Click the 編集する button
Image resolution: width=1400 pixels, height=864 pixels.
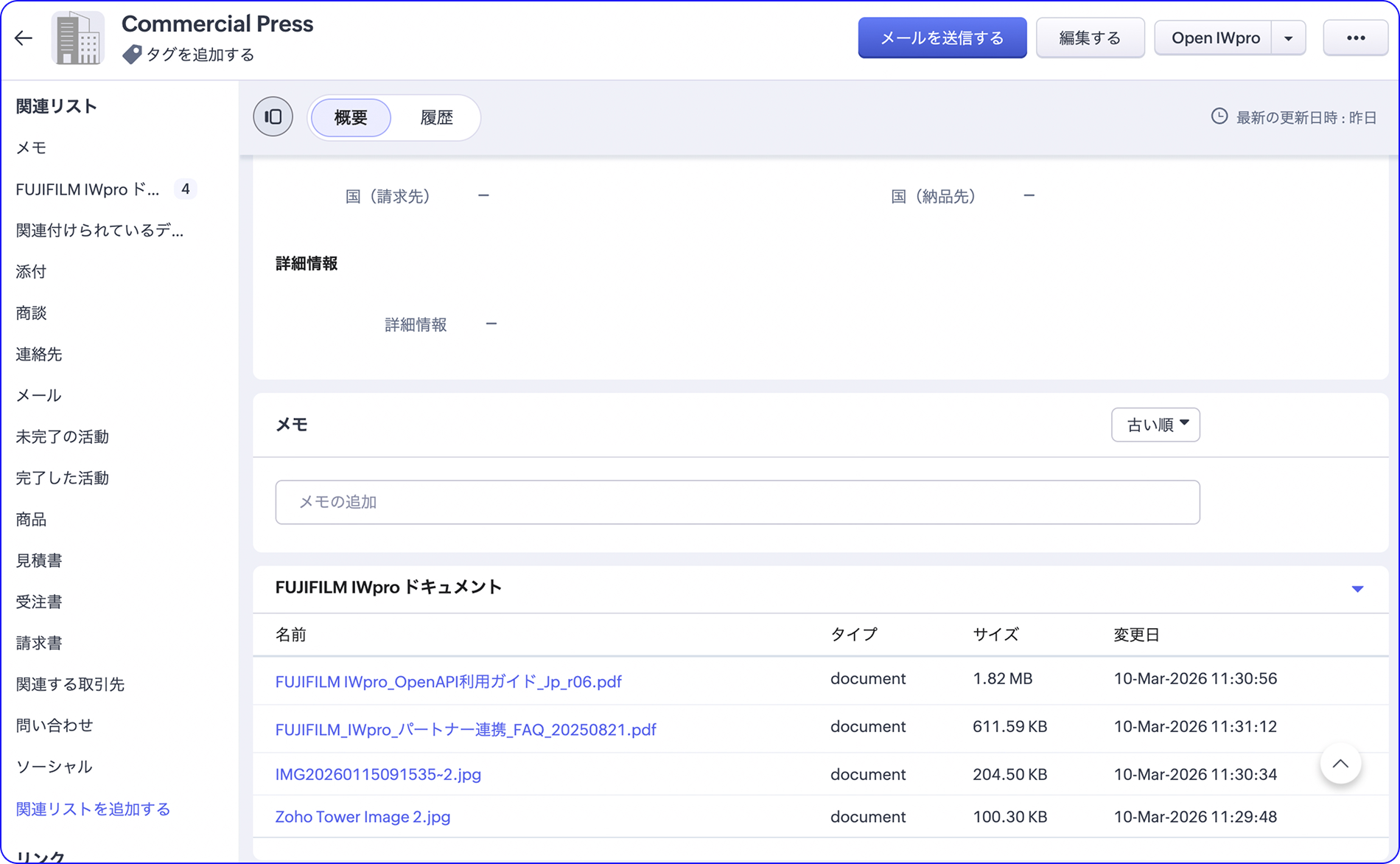point(1090,38)
